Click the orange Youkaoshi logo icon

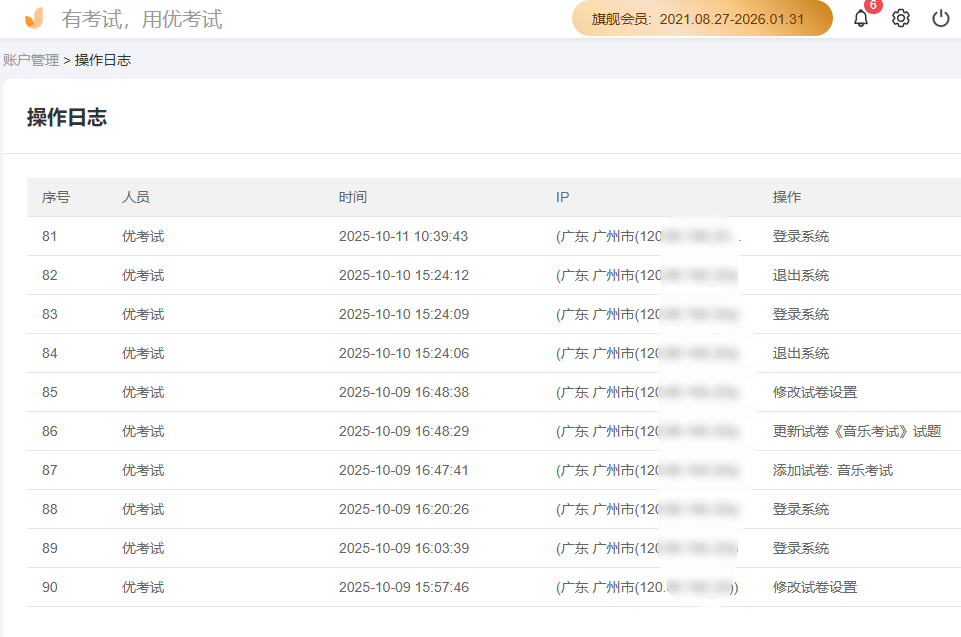(35, 18)
